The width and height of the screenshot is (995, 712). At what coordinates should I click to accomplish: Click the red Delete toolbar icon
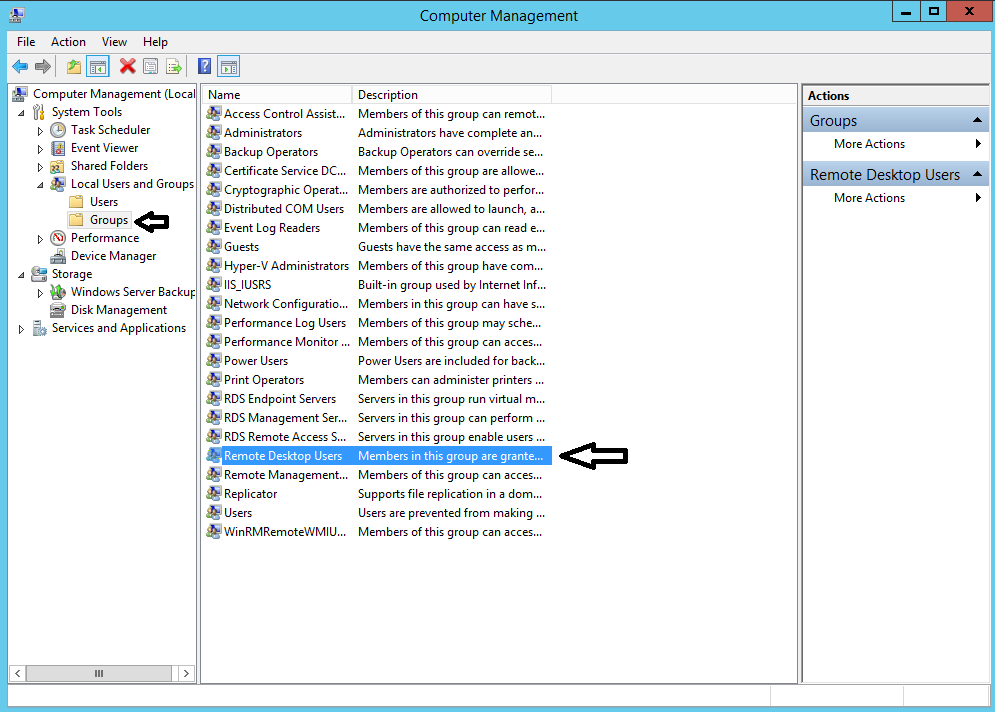(128, 66)
